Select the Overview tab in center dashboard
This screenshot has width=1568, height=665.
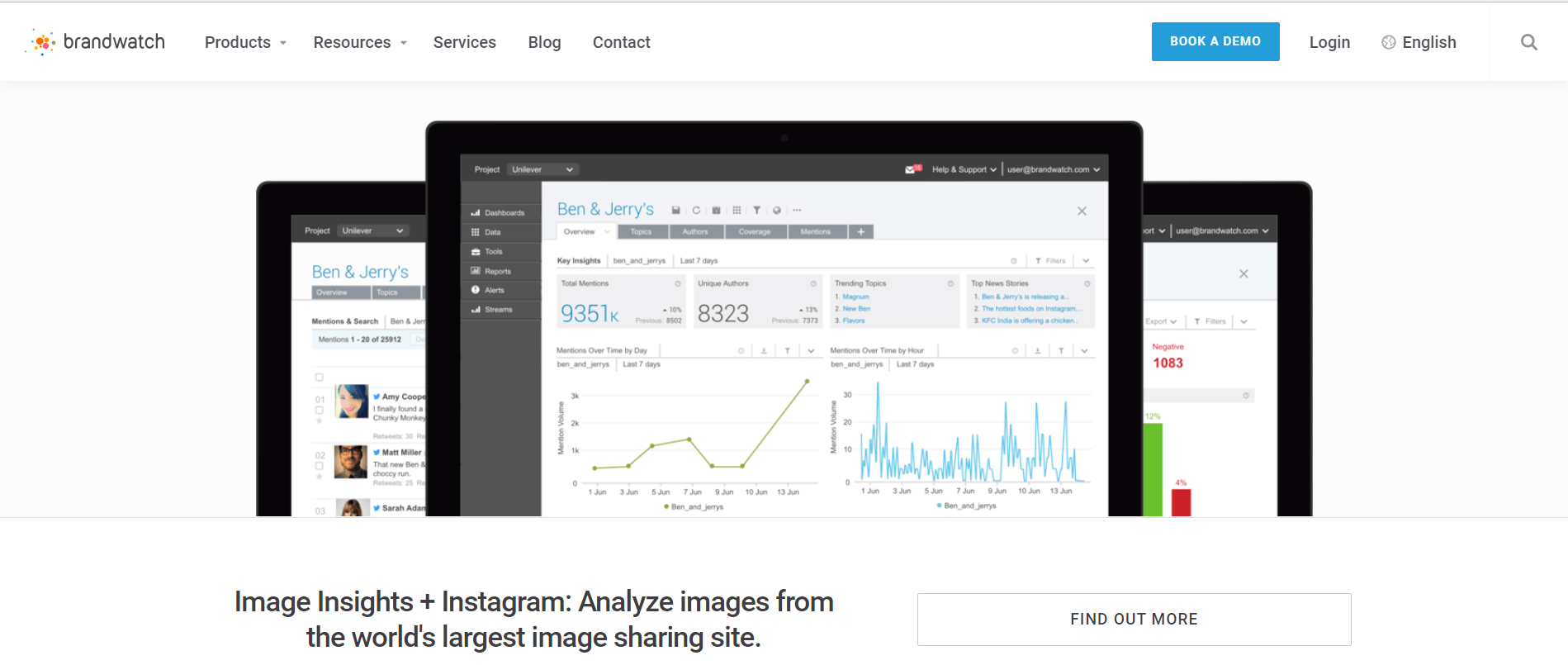pyautogui.click(x=585, y=232)
